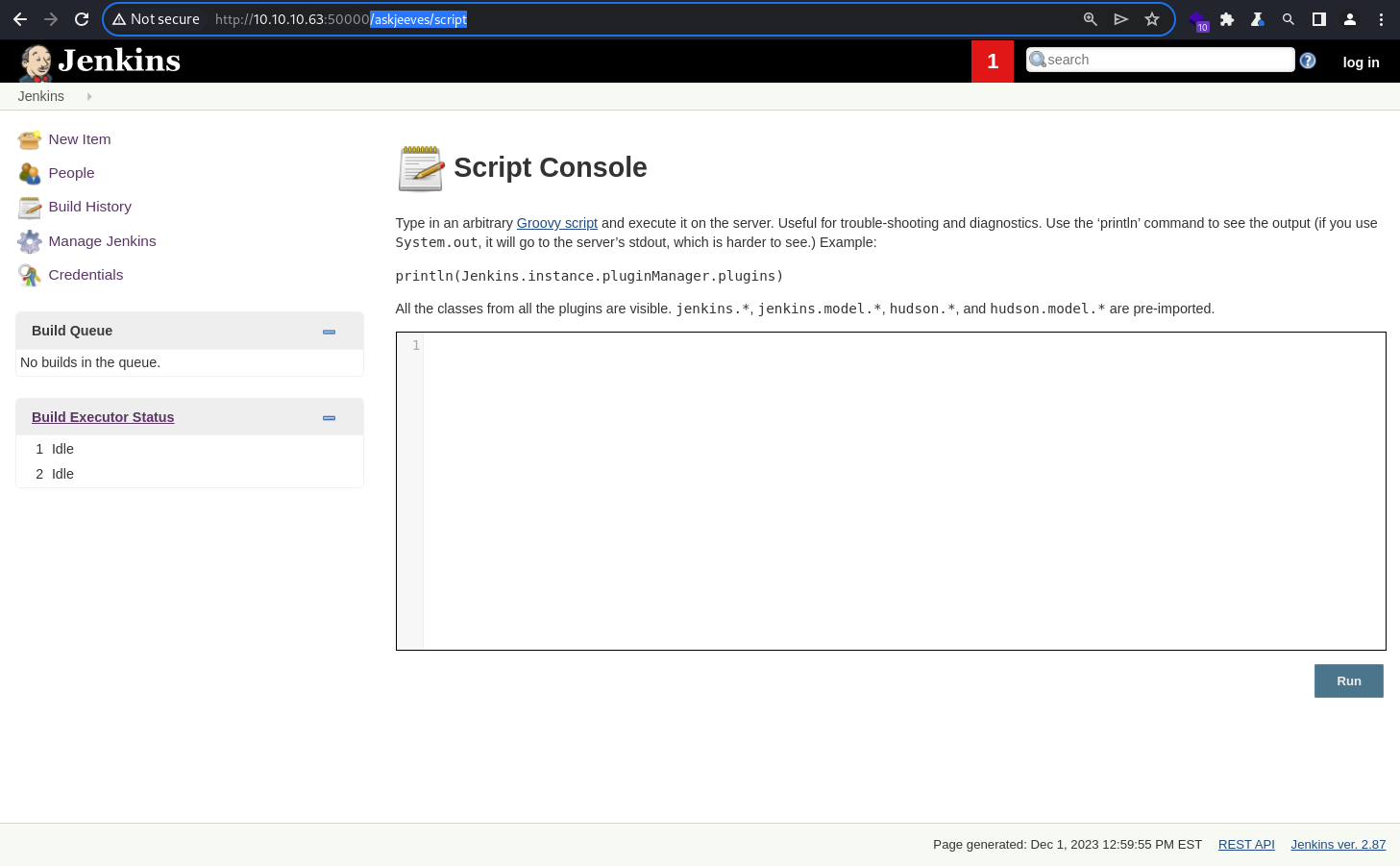Open the browser three-dot menu

[x=1381, y=19]
